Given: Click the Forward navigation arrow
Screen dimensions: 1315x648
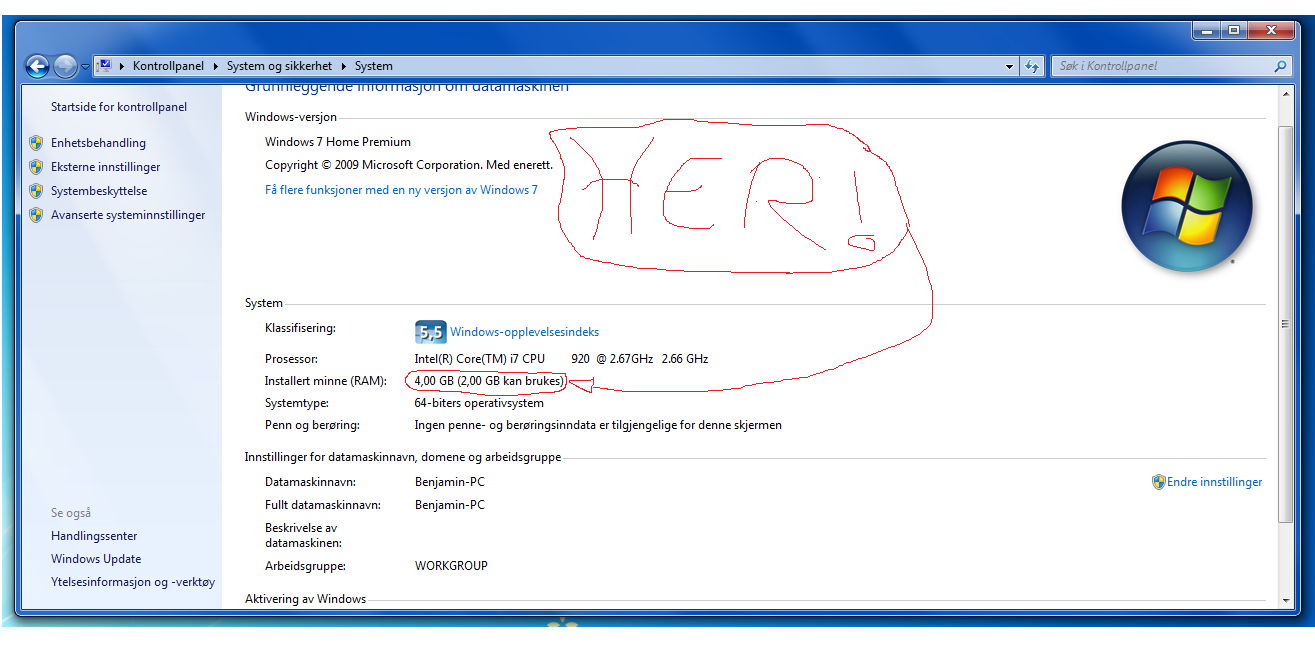Looking at the screenshot, I should tap(65, 66).
